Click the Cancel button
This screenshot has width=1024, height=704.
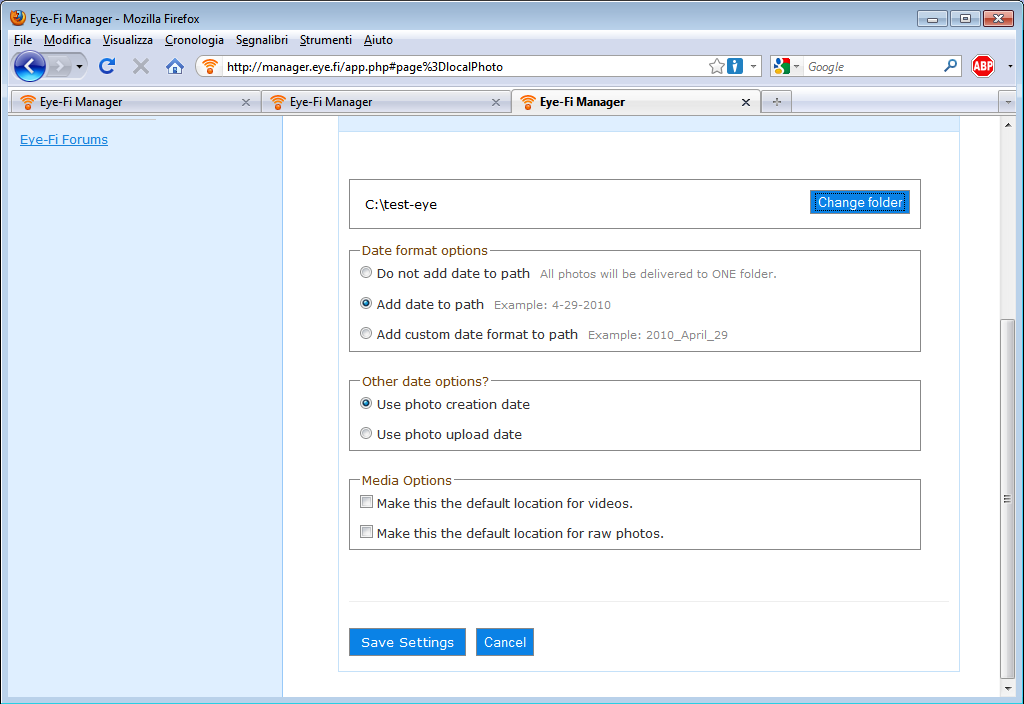(x=505, y=642)
